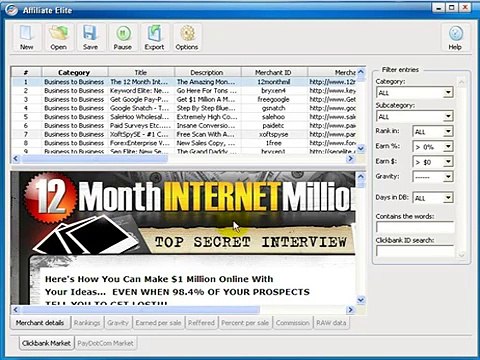Click merchant ID 'freegoogle' cell

[x=273, y=99]
